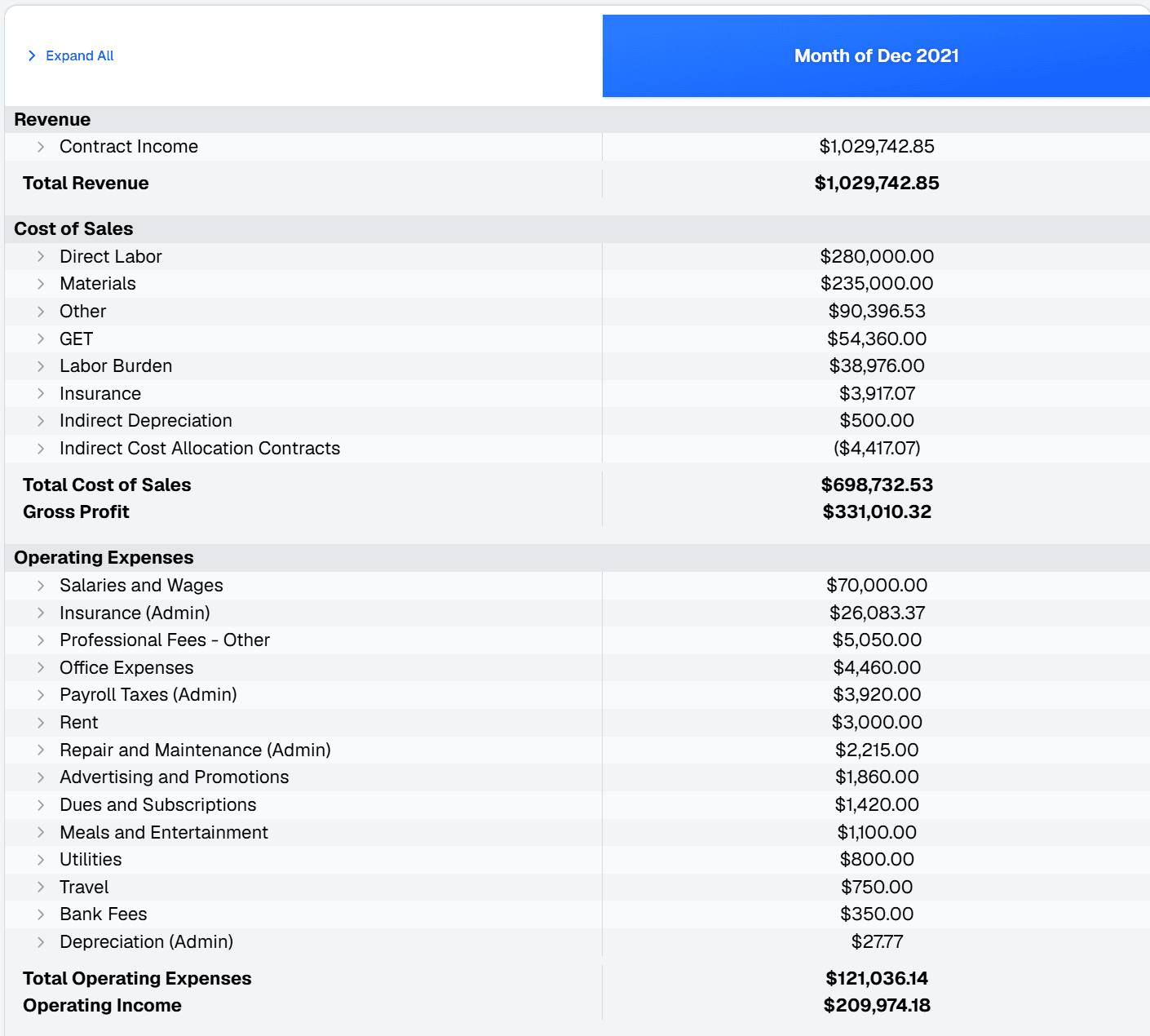This screenshot has height=1036, width=1150.
Task: Select the Meals and Entertainment label
Action: pyautogui.click(x=164, y=832)
